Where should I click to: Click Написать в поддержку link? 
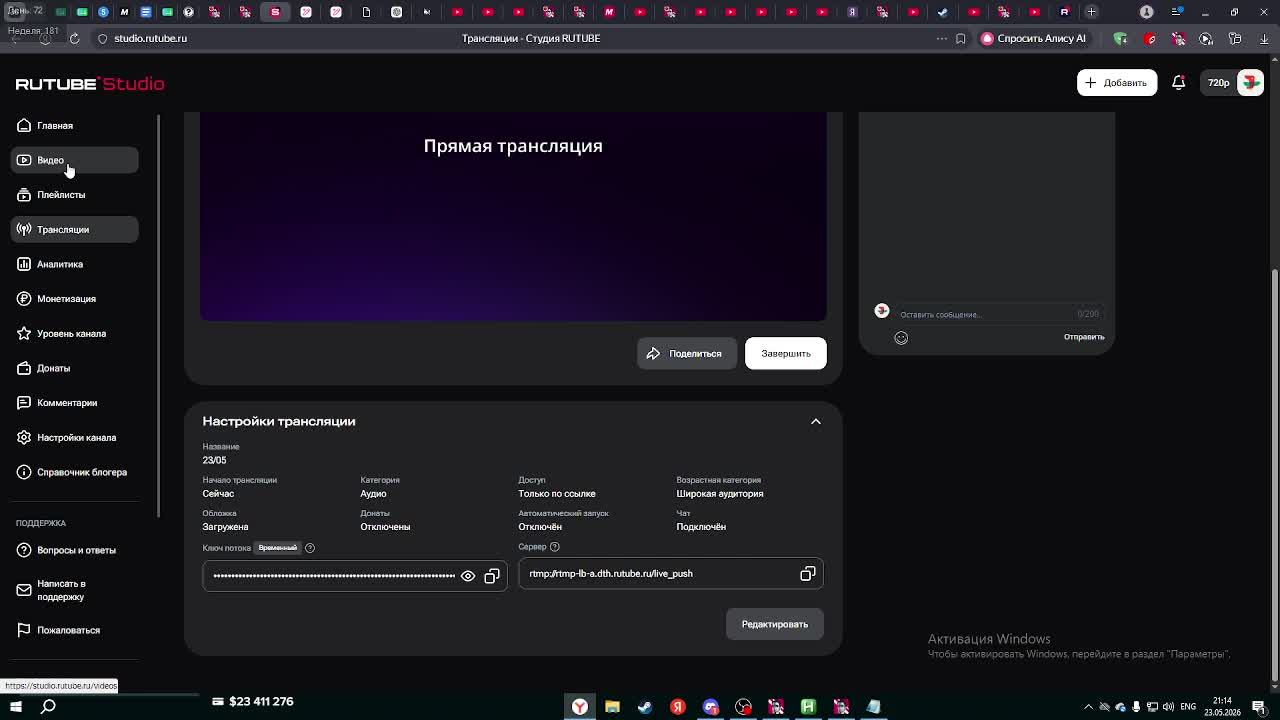click(x=75, y=590)
